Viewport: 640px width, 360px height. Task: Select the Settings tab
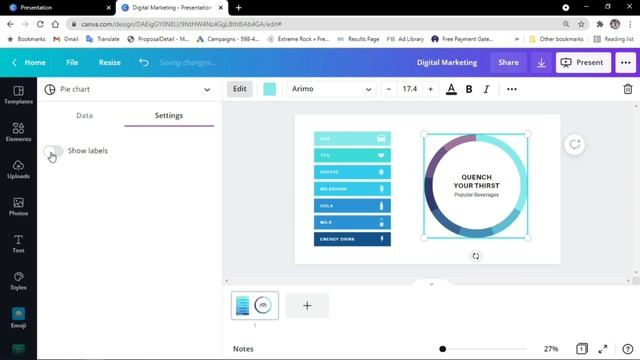pyautogui.click(x=169, y=116)
